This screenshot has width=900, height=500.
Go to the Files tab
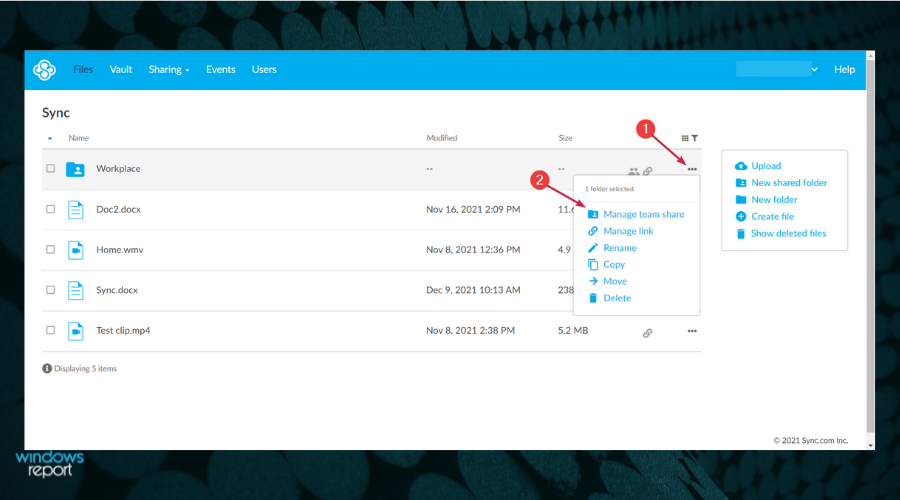(x=83, y=69)
